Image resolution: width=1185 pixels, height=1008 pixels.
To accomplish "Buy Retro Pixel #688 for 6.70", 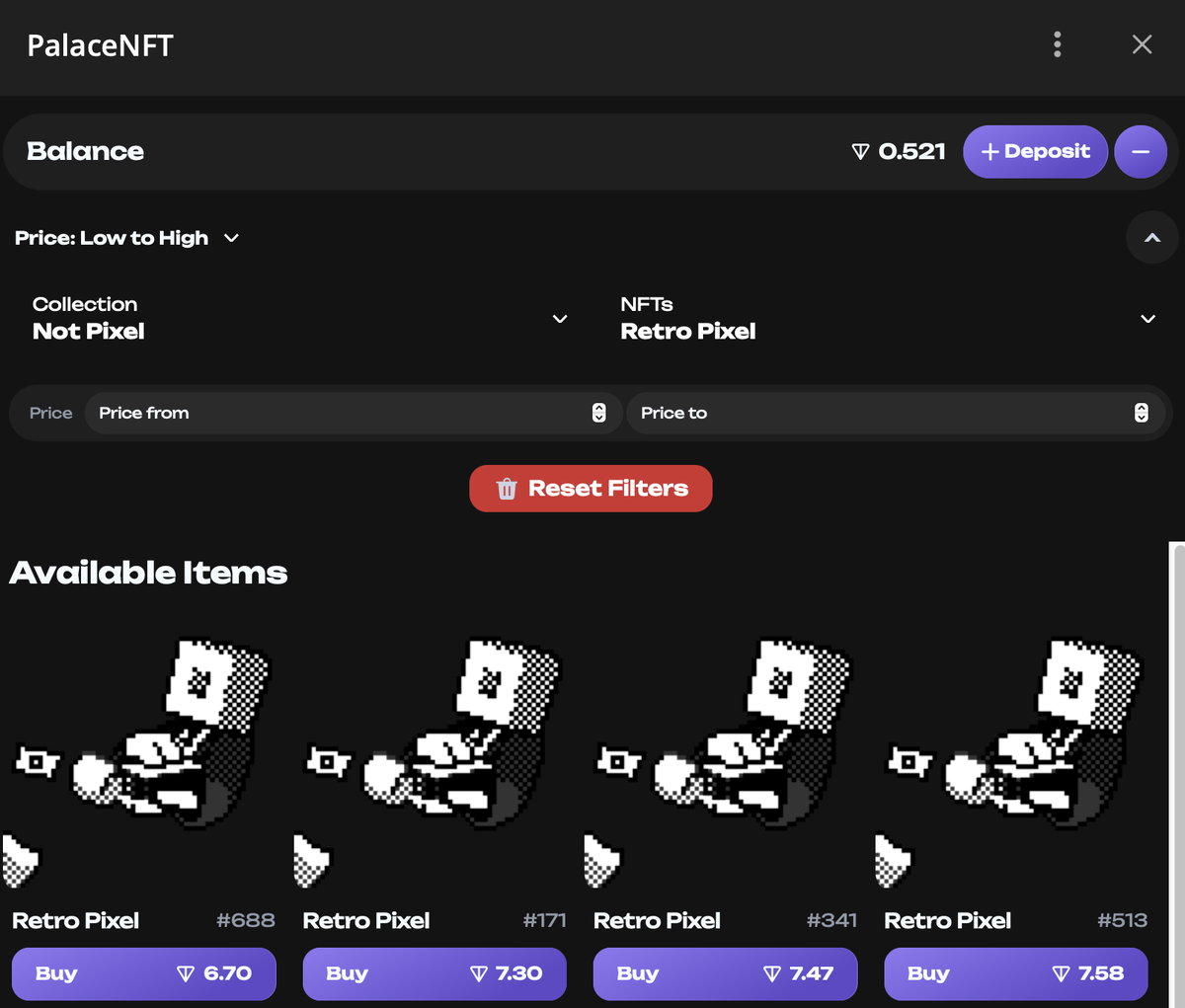I will coord(144,973).
